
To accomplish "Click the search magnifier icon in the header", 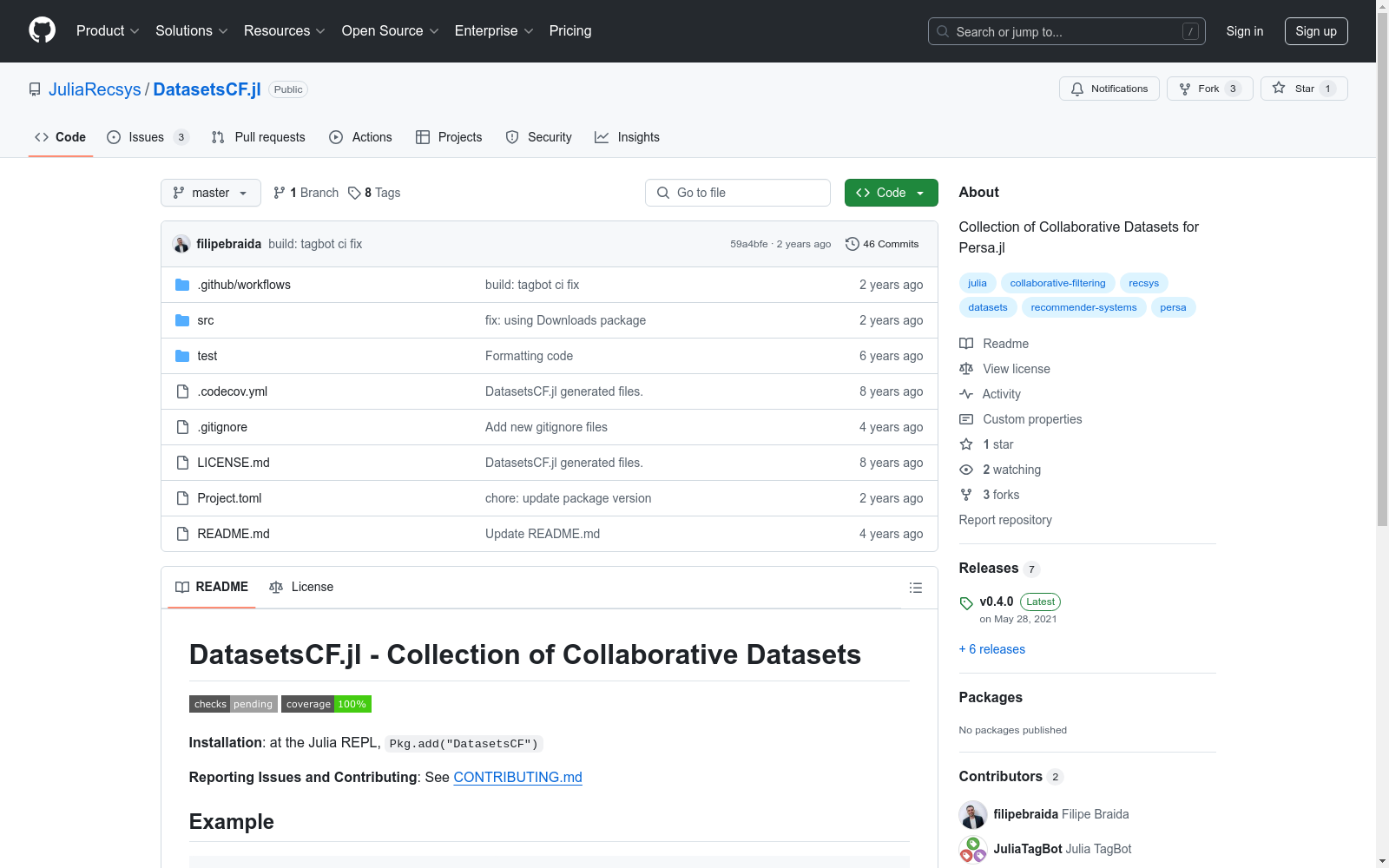I will [943, 31].
